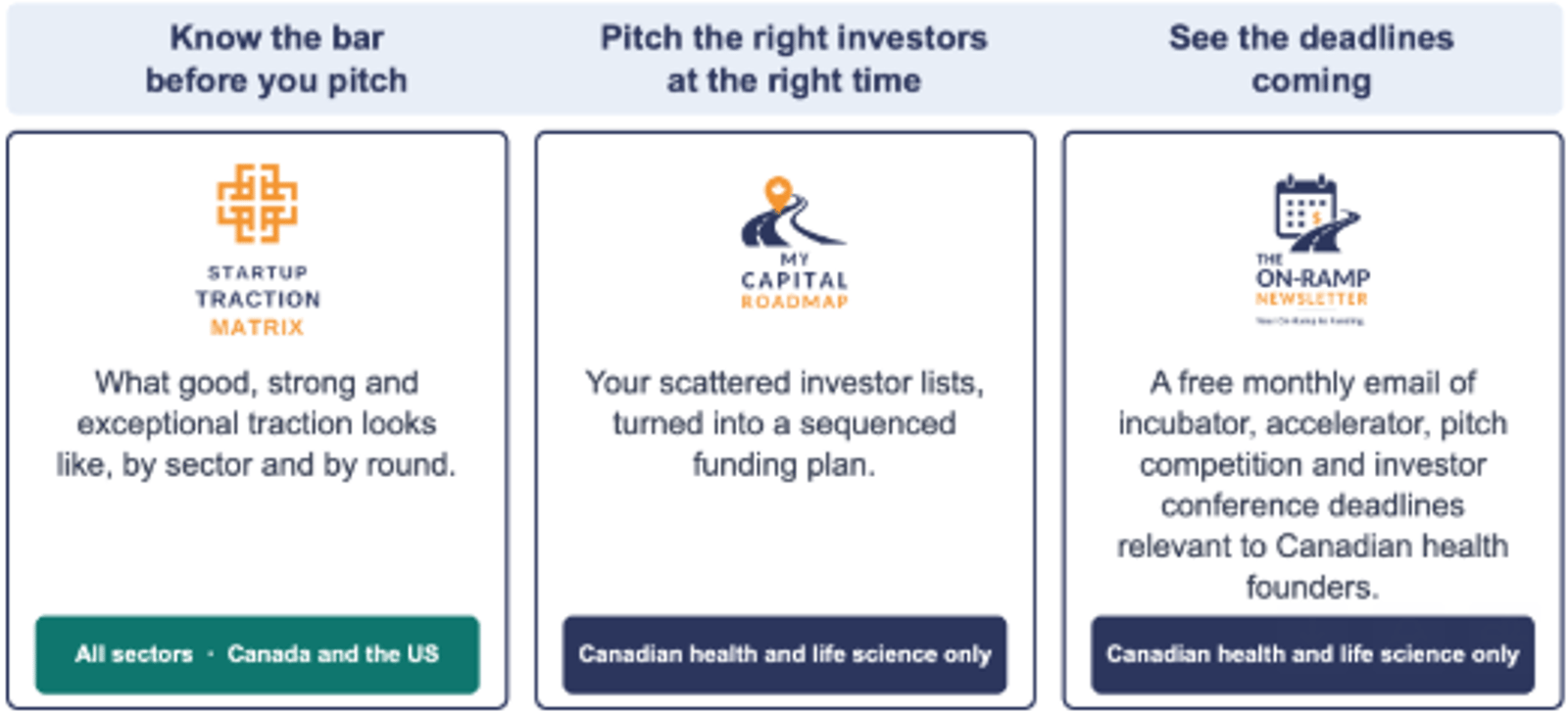This screenshot has height=713, width=1568.
Task: Open the My Capital Roadmap card
Action: 785,420
